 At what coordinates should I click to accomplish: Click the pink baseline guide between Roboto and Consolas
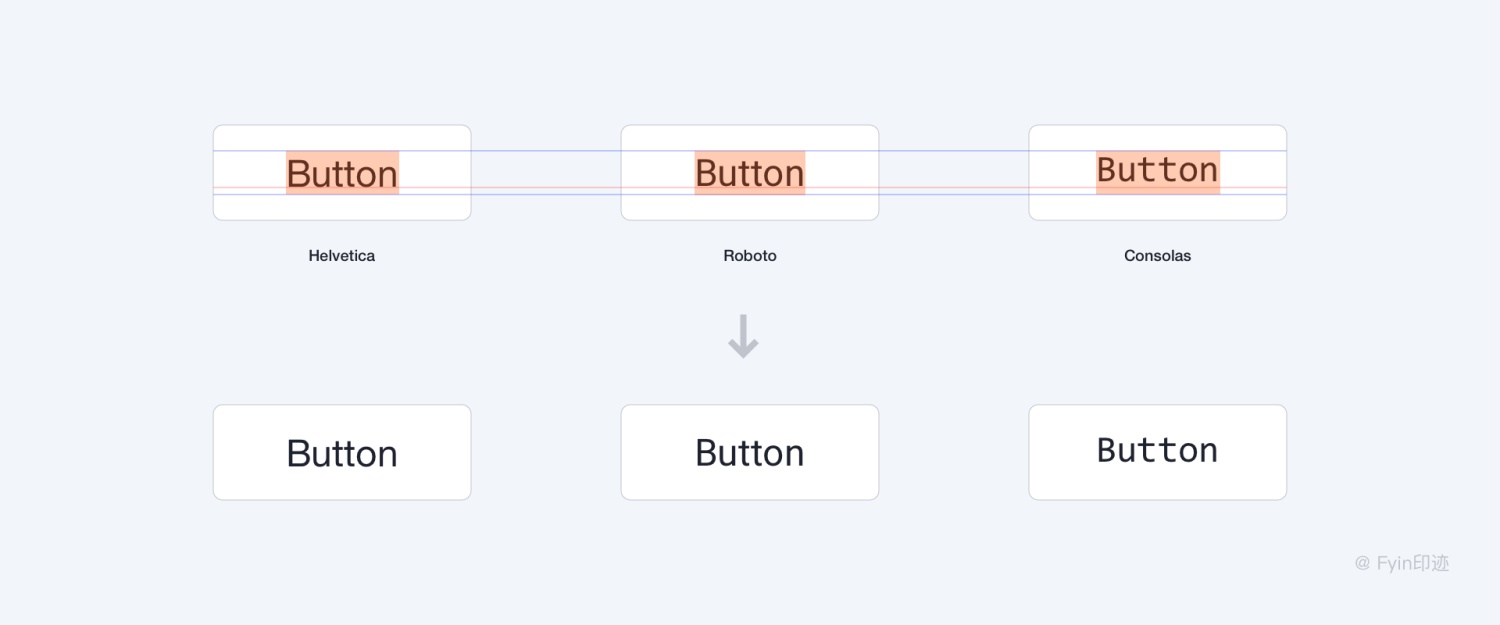(954, 187)
